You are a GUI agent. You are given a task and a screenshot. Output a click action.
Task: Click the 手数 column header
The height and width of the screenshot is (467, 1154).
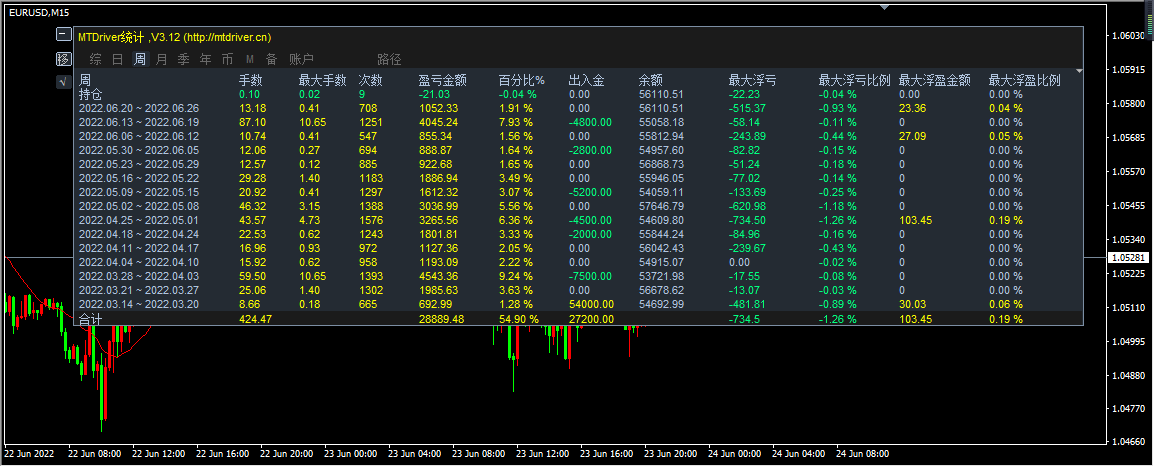click(251, 81)
